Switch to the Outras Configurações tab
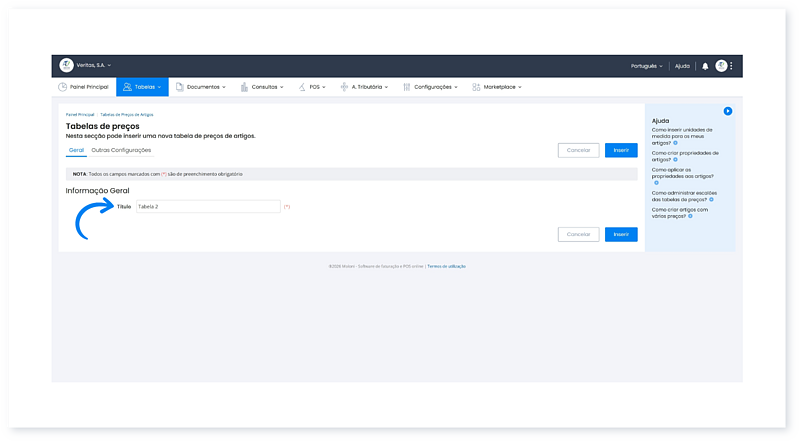This screenshot has height=442, width=800. click(x=121, y=150)
